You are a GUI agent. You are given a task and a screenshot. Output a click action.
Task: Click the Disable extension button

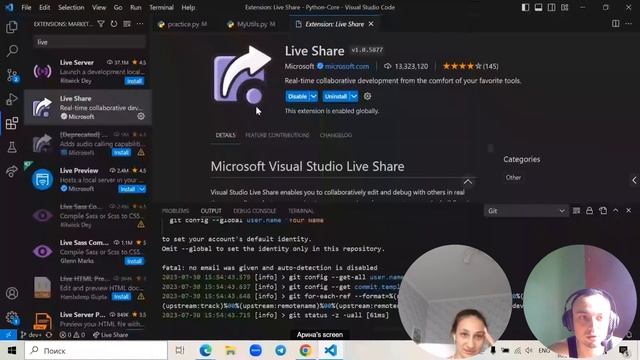(298, 96)
